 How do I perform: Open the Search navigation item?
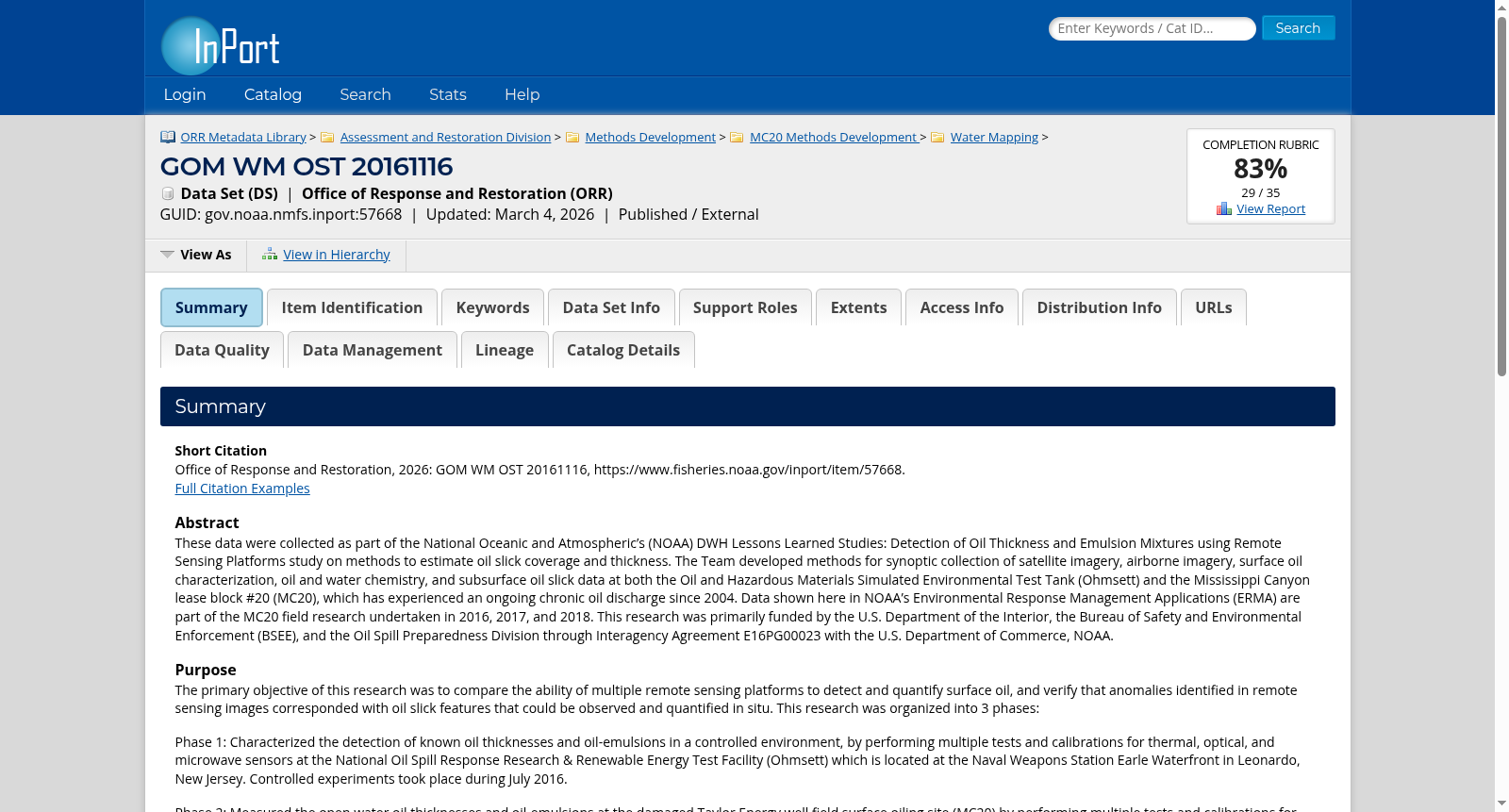[365, 94]
